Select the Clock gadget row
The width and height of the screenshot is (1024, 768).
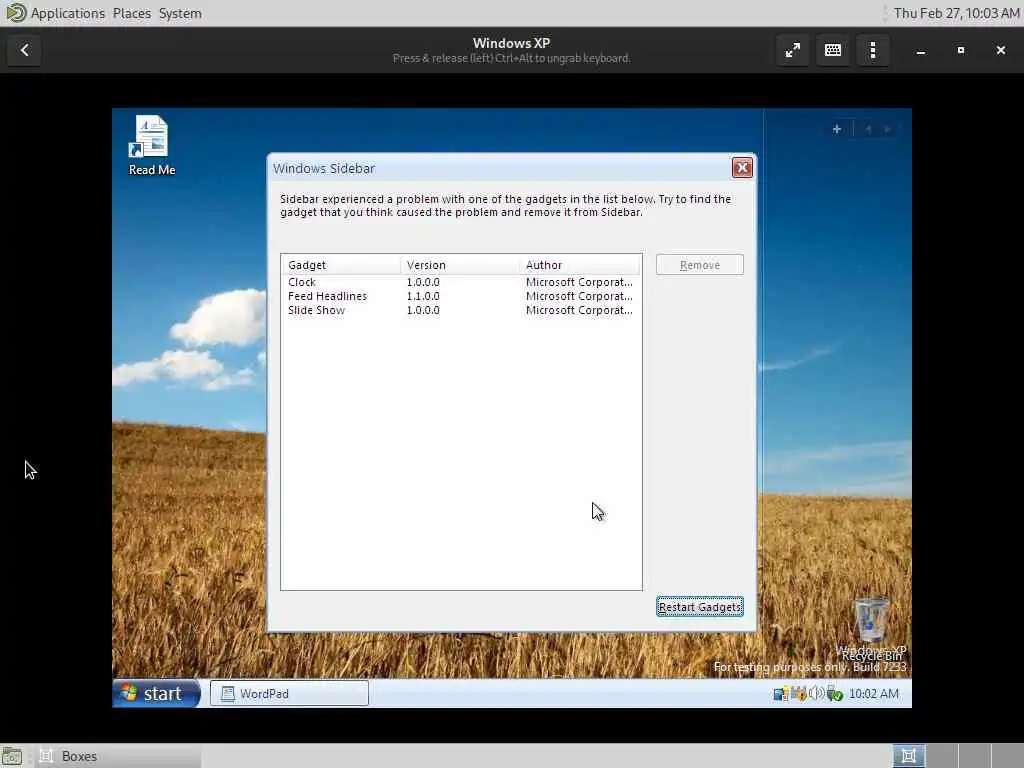pos(460,282)
